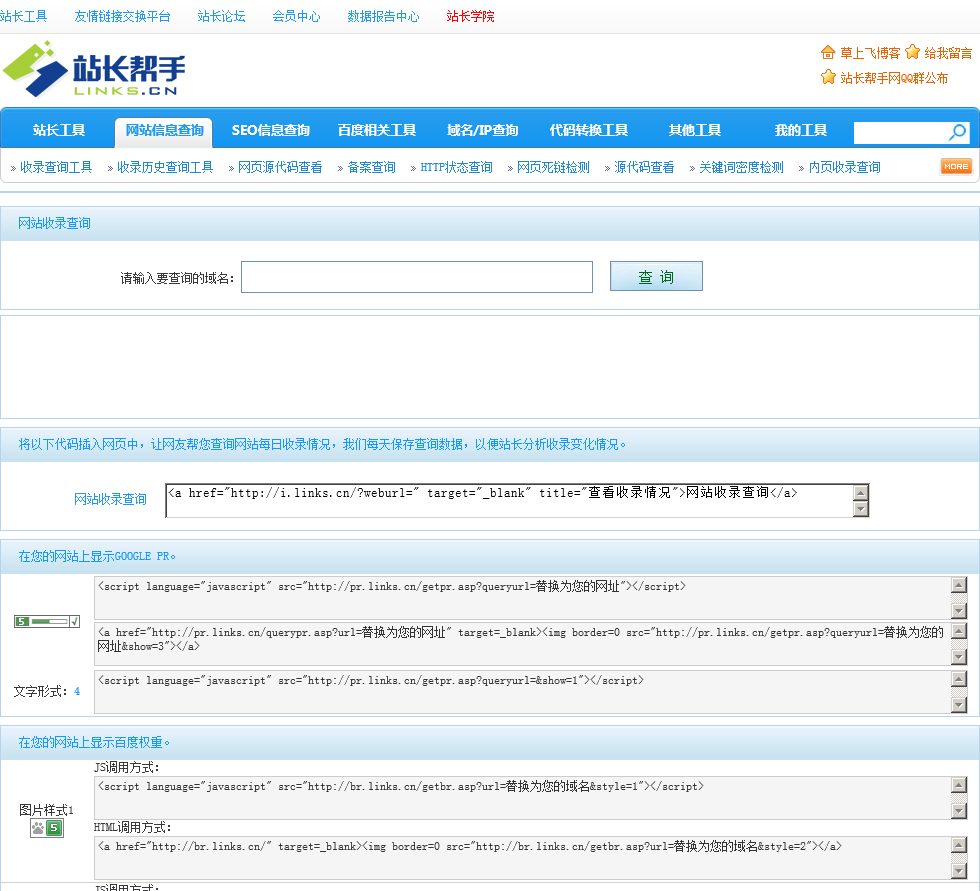The width and height of the screenshot is (980, 891).
Task: Click up arrow of show=1 textarea scrollbar
Action: (959, 679)
